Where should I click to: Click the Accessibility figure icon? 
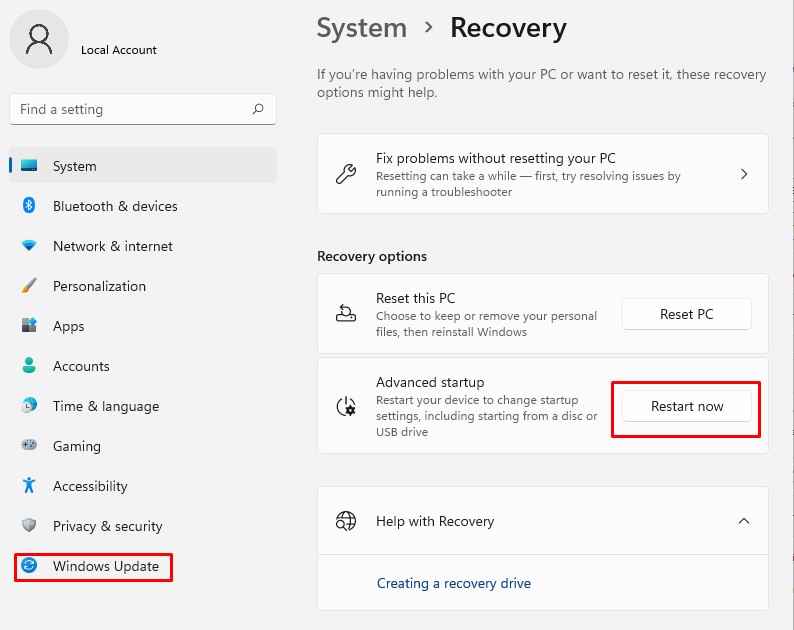29,486
